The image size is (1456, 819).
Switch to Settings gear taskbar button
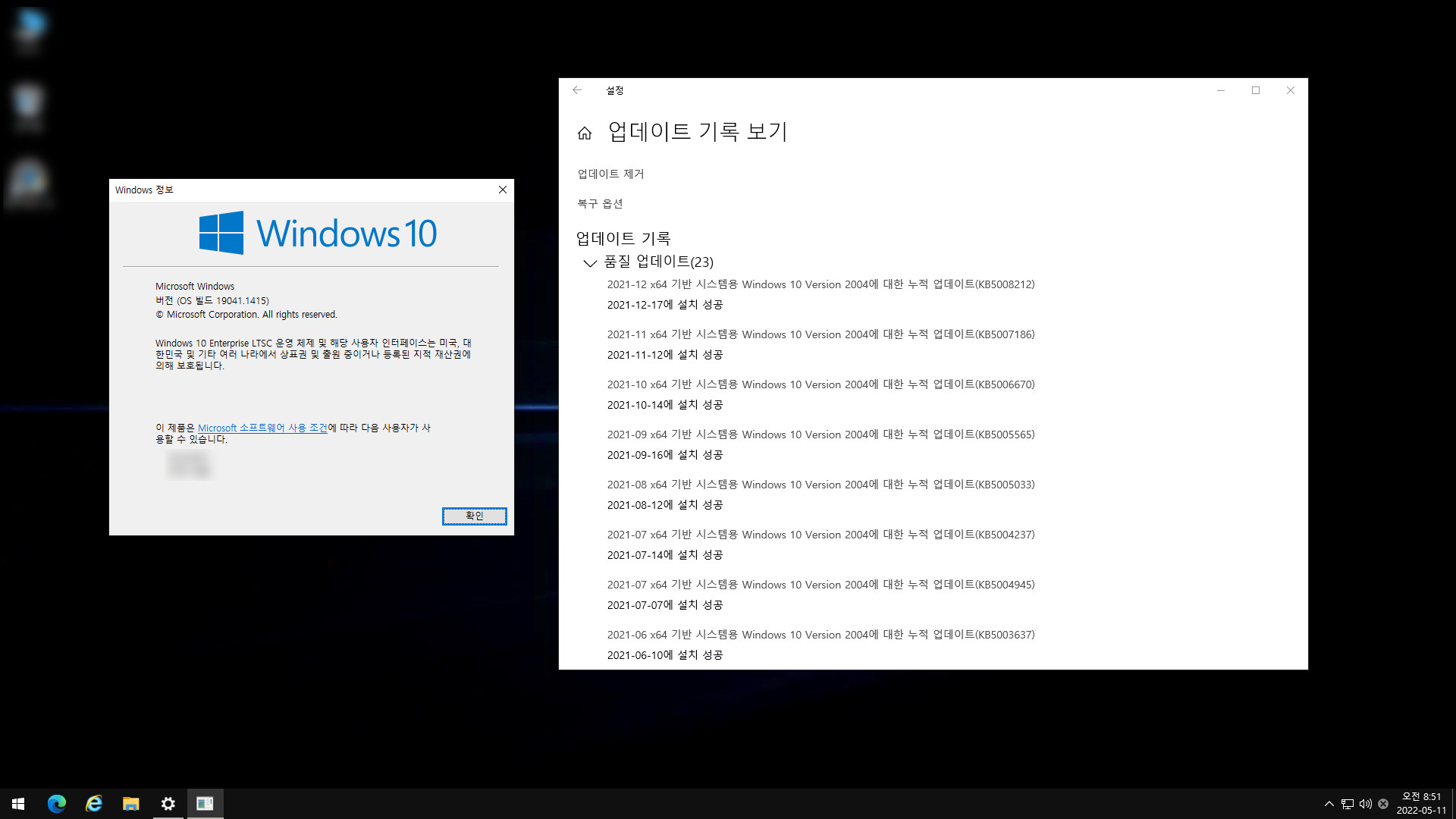click(x=168, y=804)
